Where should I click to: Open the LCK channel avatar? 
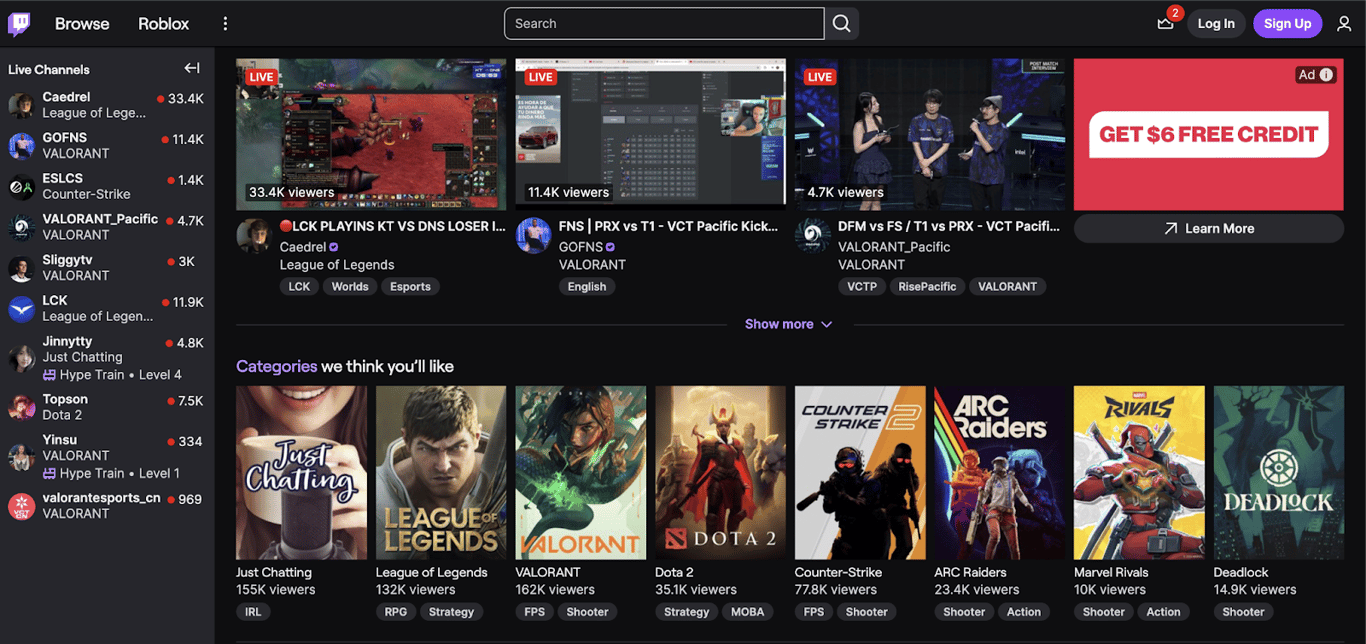point(21,308)
